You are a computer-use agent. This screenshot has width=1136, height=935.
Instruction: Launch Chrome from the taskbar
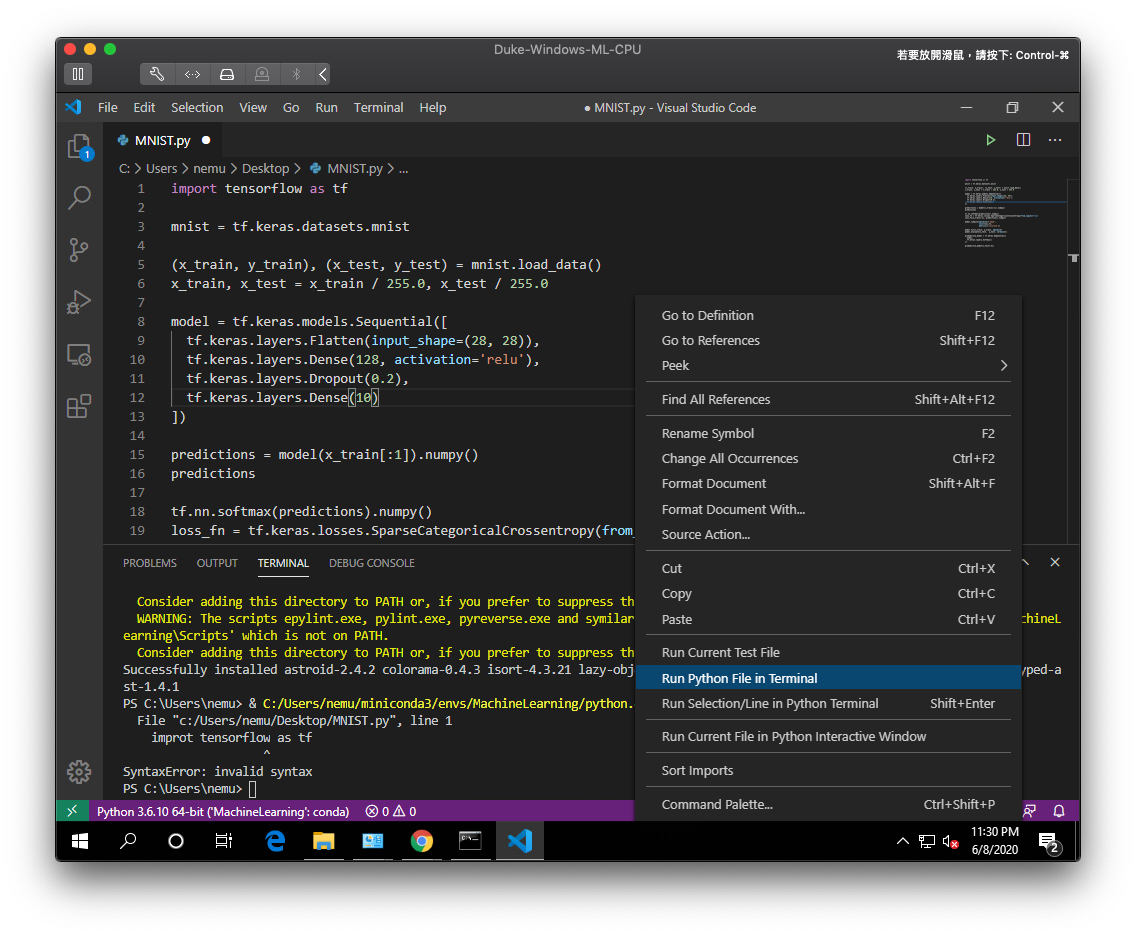click(421, 841)
